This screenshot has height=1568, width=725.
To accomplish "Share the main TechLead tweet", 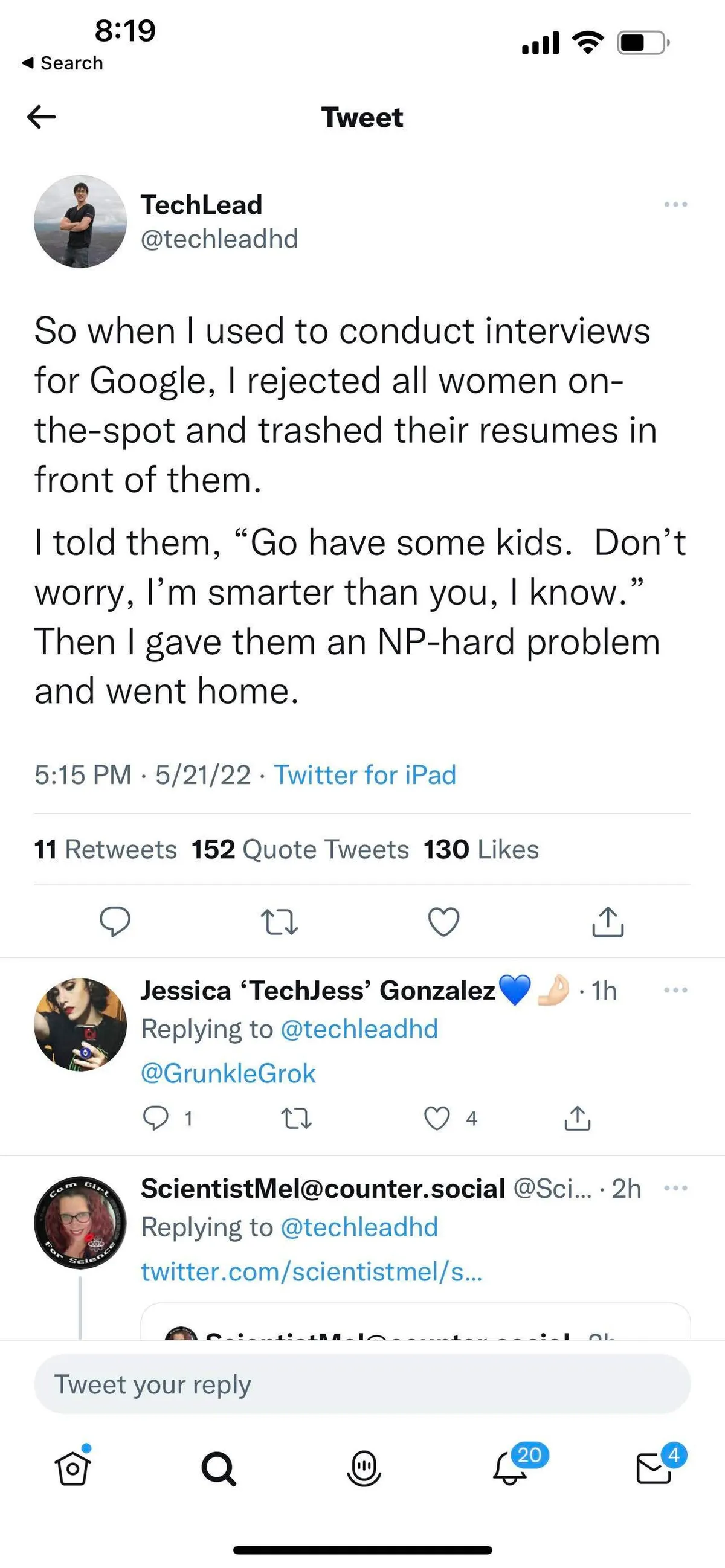I will click(608, 922).
